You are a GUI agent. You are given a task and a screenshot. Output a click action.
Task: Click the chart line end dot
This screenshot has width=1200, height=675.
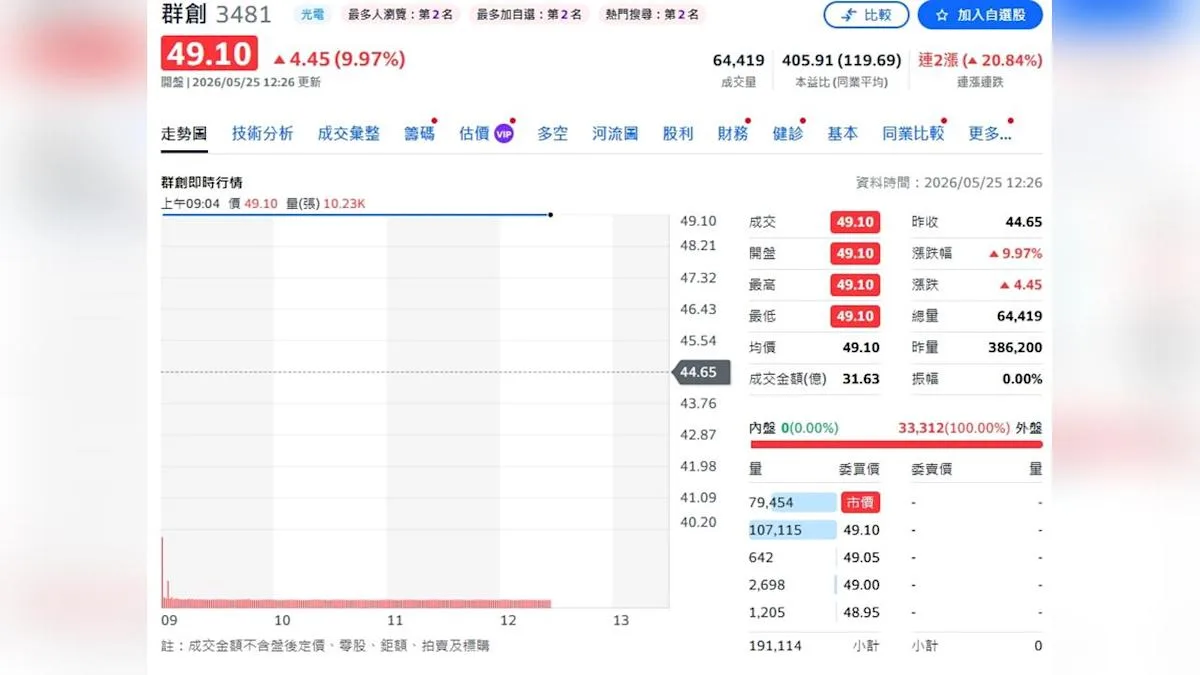click(x=551, y=214)
